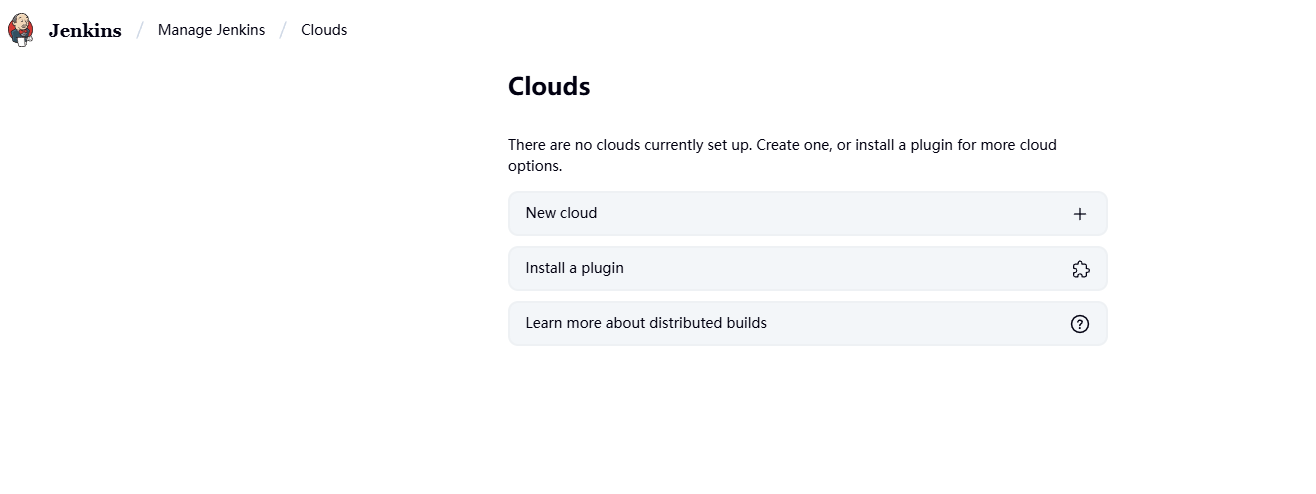Click the word "options." in the description
This screenshot has width=1316, height=494.
(x=535, y=166)
